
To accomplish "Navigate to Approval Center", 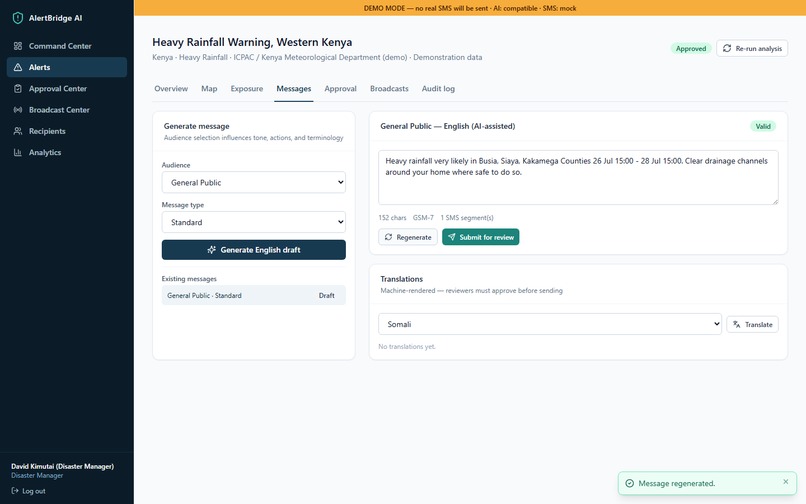I will coord(67,88).
